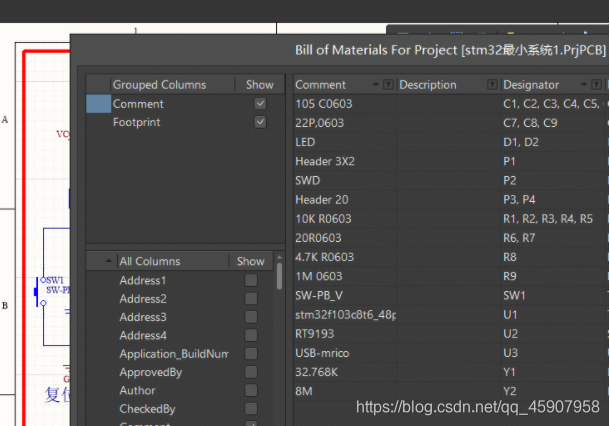Viewport: 610px width, 426px height.
Task: Click the Grouped Columns header
Action: [160, 85]
